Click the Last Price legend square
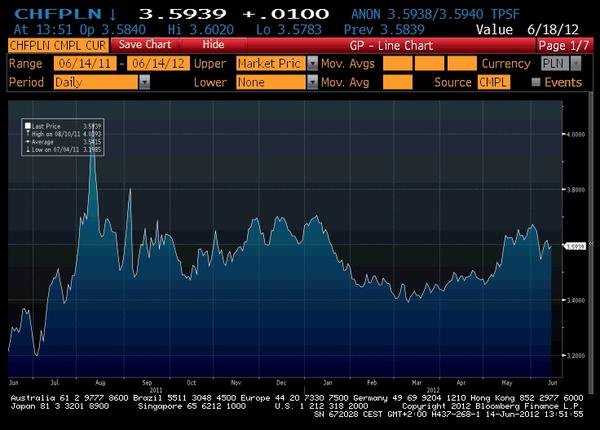Viewport: 600px width, 430px height. [x=27, y=126]
